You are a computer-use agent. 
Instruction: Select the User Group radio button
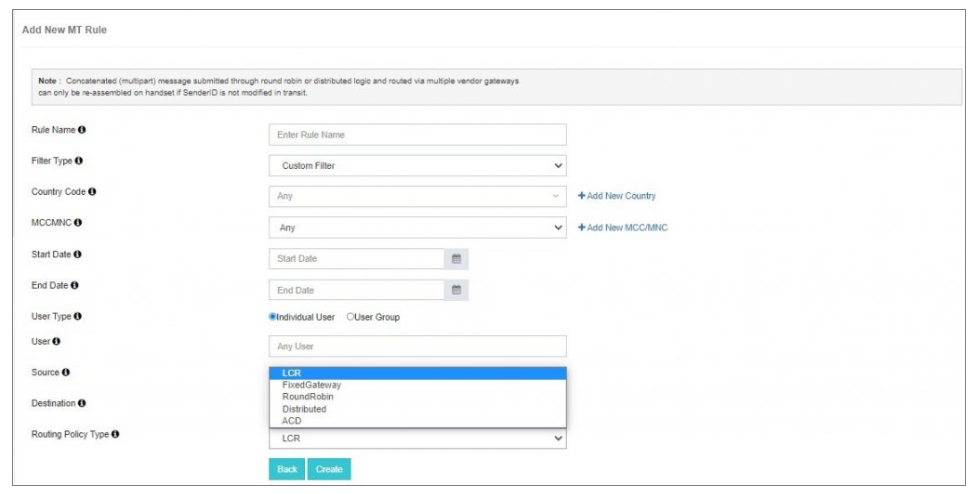[351, 317]
